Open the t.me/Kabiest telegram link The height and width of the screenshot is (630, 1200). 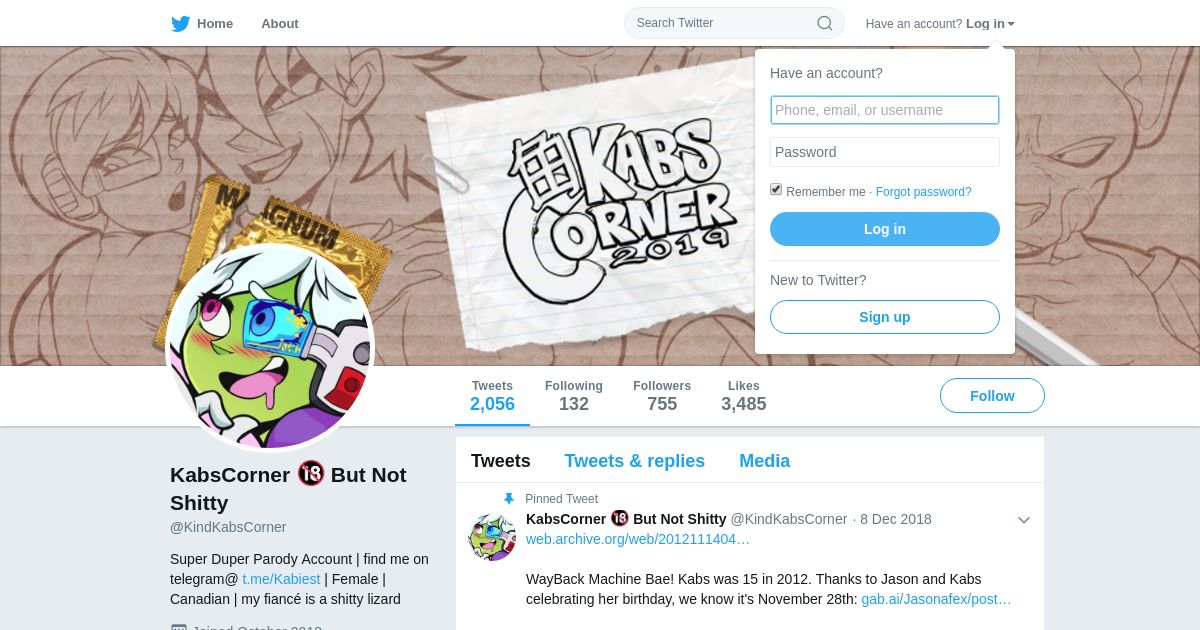281,579
